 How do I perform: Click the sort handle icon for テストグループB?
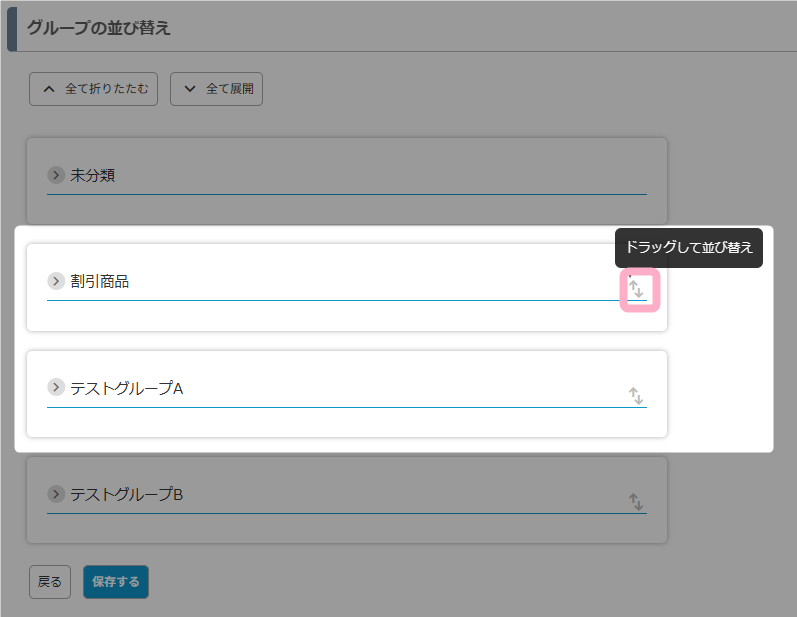(x=636, y=502)
